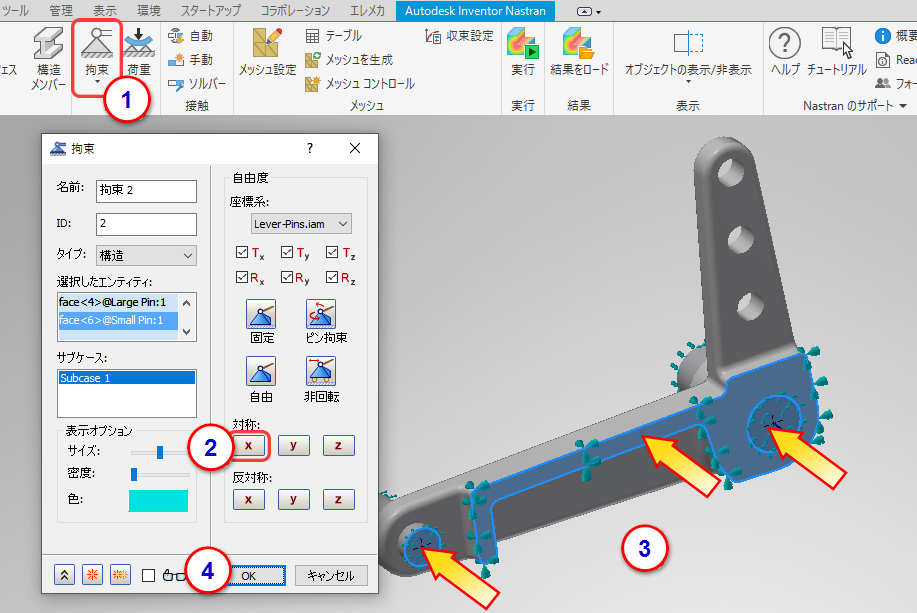Click 結果をロード icon

coord(579,53)
